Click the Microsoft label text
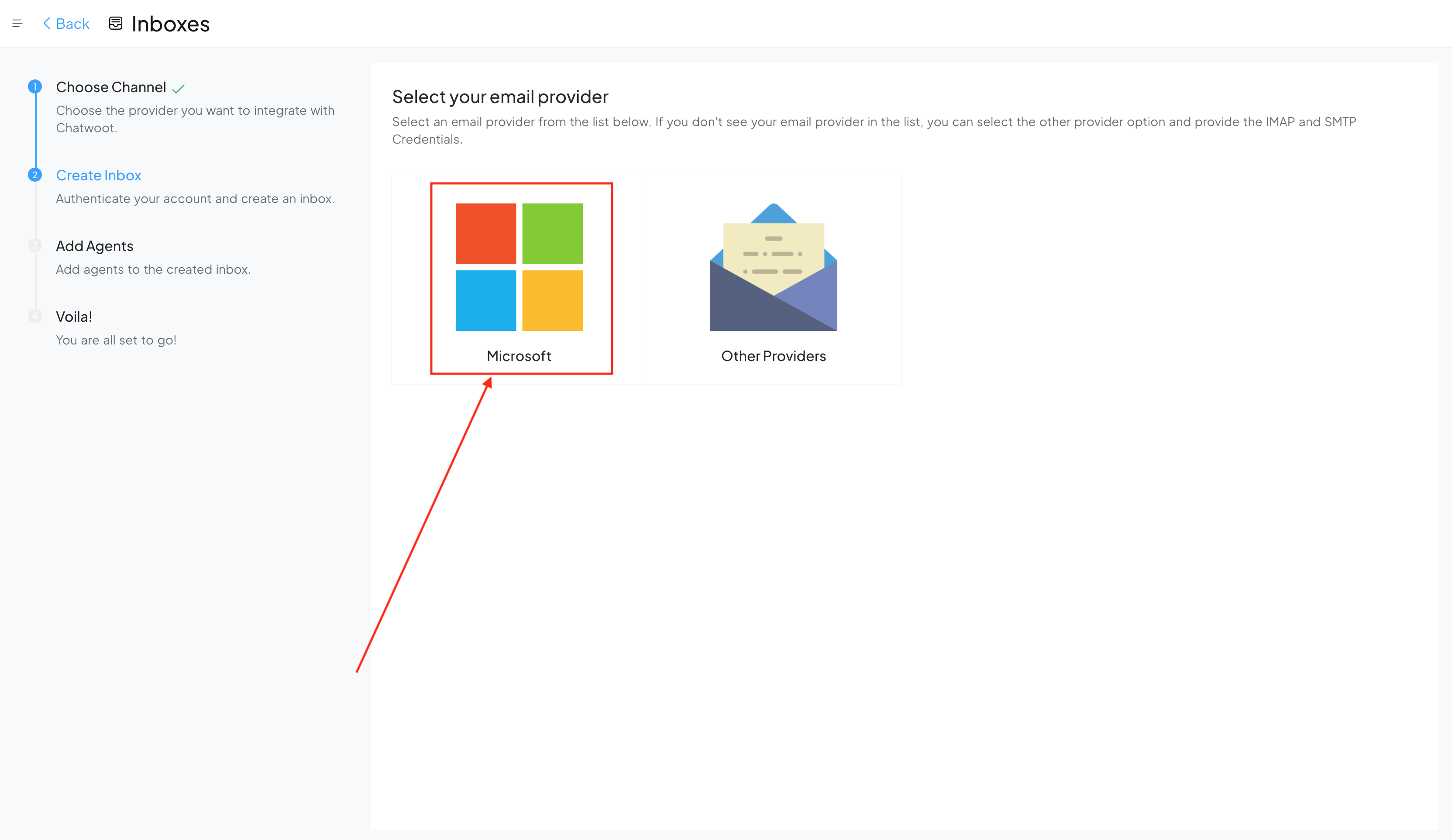This screenshot has width=1452, height=840. [519, 356]
